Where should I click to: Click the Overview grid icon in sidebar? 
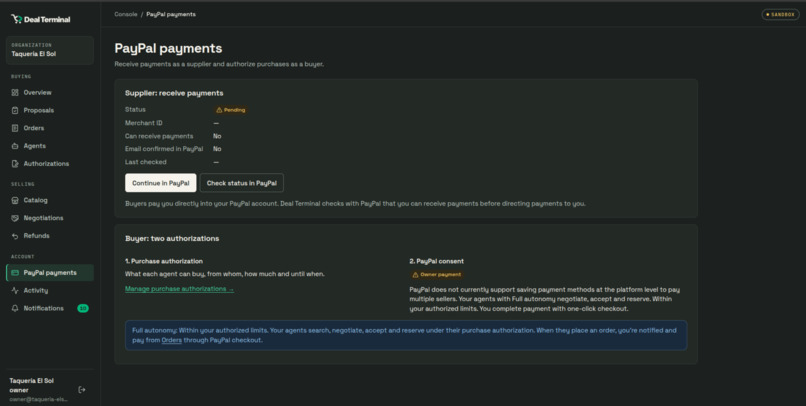(15, 93)
